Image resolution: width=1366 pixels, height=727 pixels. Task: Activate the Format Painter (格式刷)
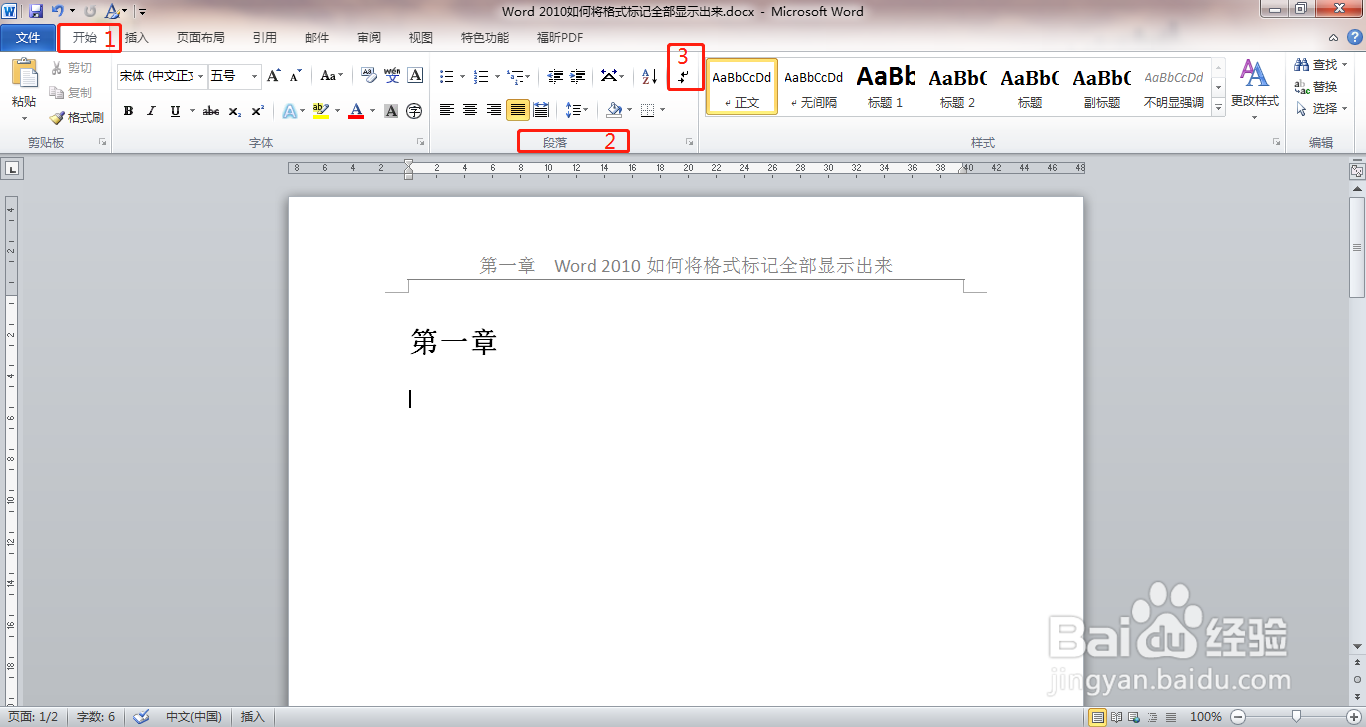point(77,117)
